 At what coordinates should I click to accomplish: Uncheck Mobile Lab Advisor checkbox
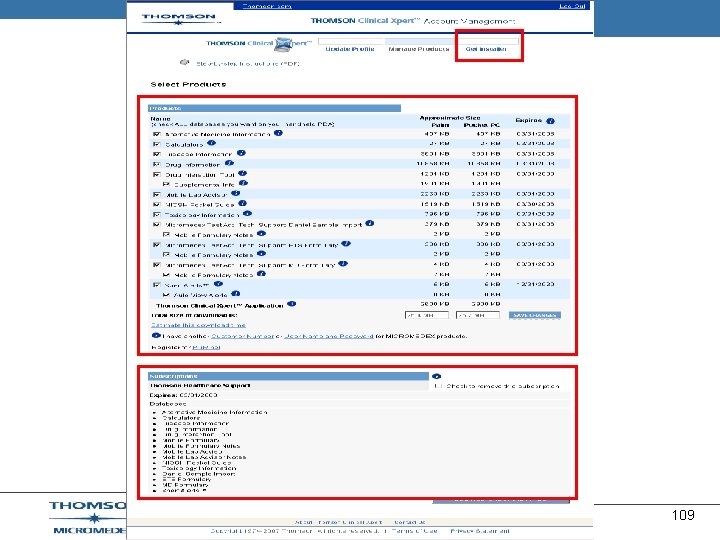pos(157,195)
